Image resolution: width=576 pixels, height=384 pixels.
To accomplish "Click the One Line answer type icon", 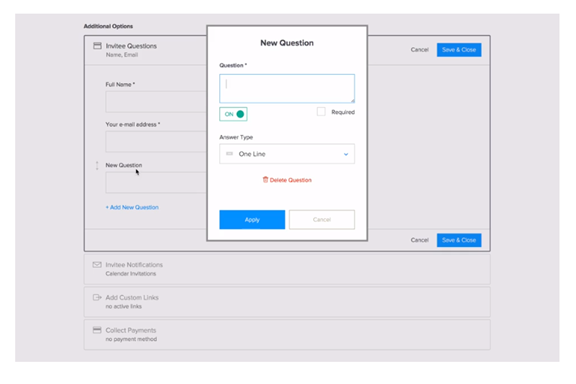I will coord(230,154).
